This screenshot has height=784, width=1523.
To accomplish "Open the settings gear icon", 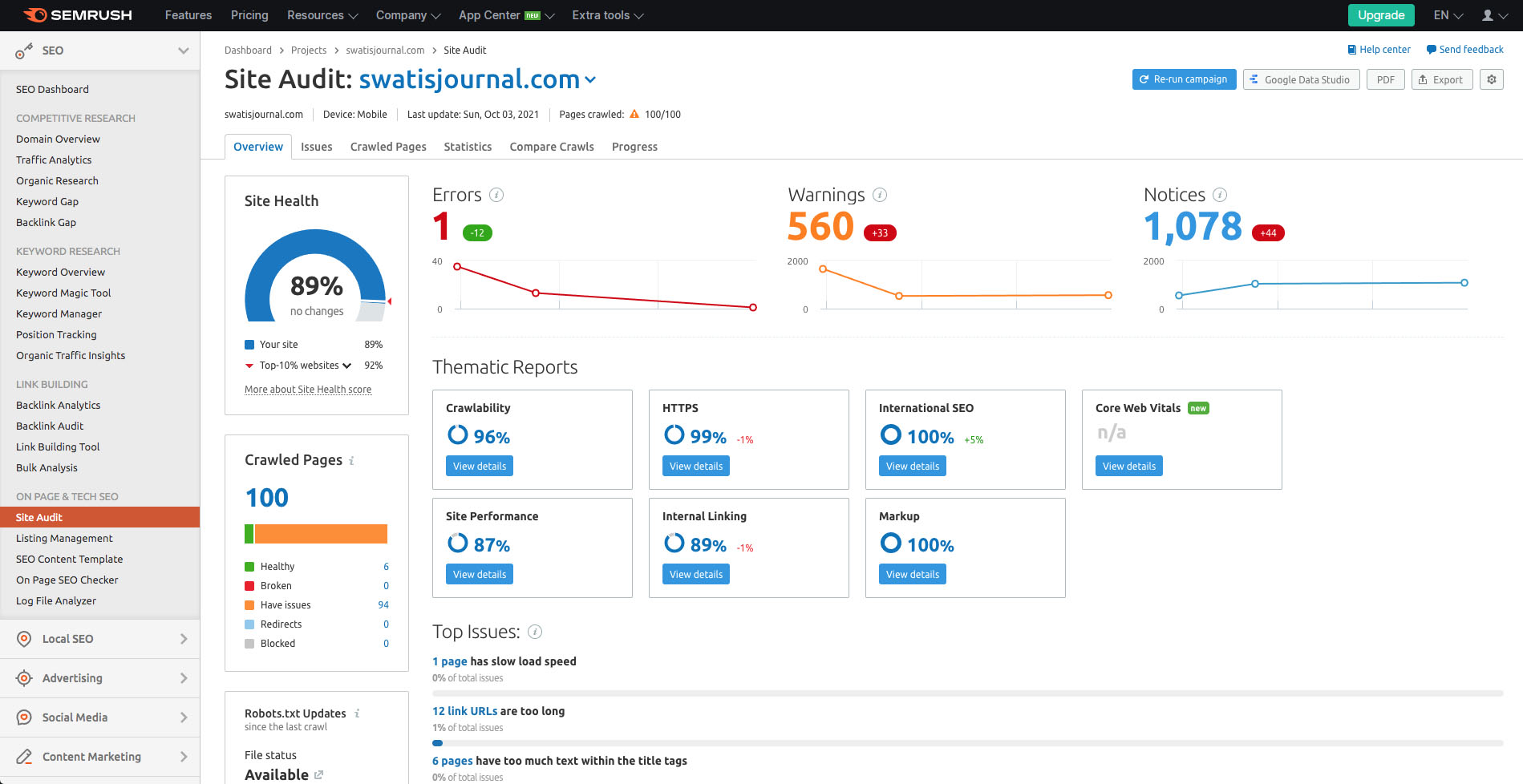I will tap(1491, 79).
